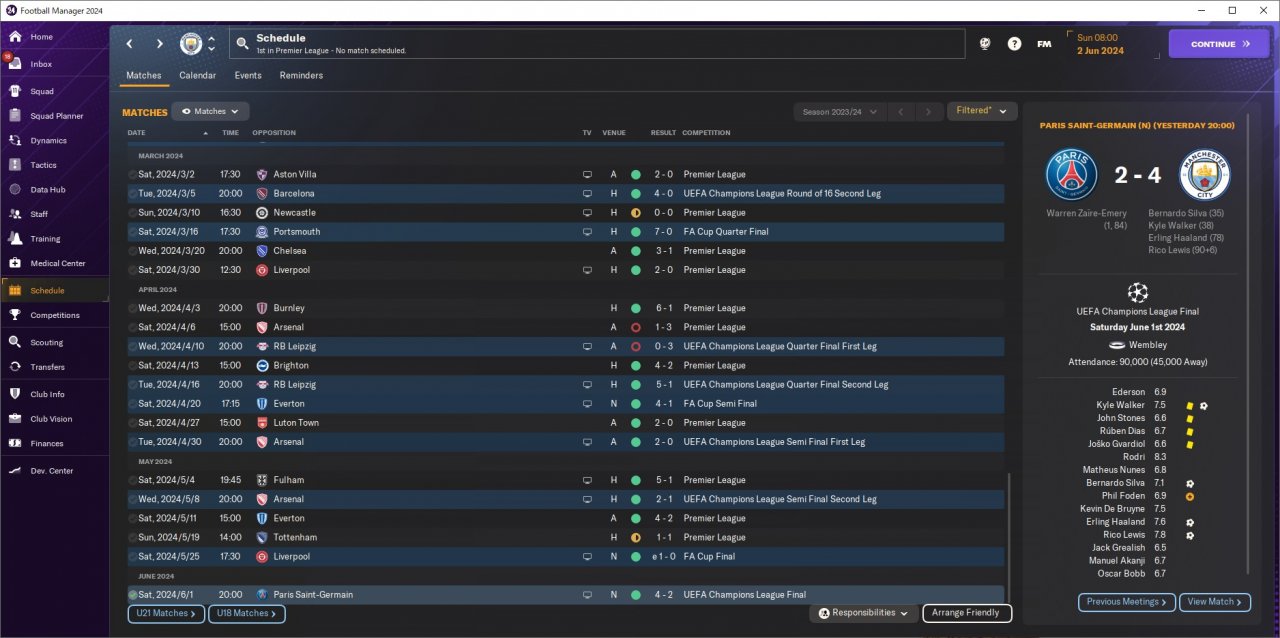Toggle the marker on the Burnley row
The width and height of the screenshot is (1280, 638).
point(133,308)
